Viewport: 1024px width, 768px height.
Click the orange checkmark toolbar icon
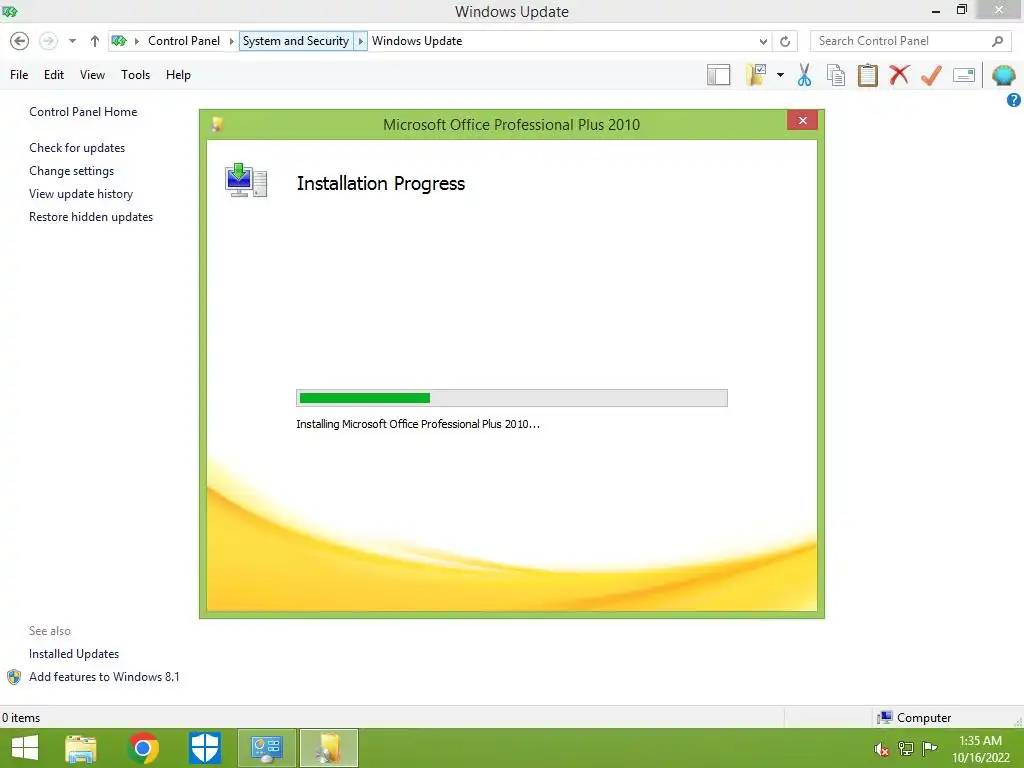point(931,75)
